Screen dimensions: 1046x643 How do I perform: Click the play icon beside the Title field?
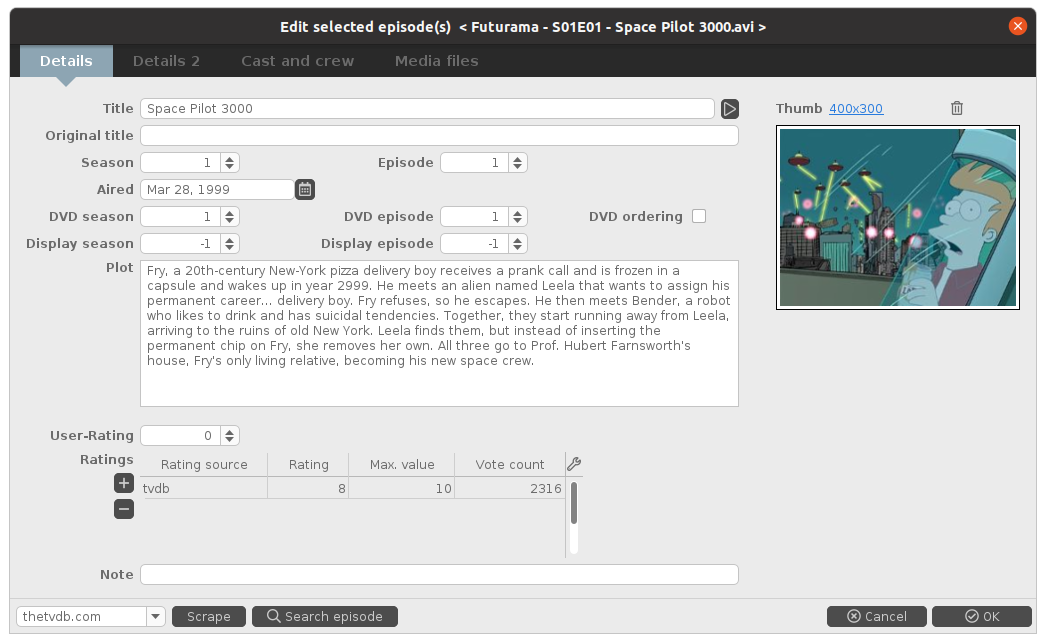pyautogui.click(x=730, y=108)
